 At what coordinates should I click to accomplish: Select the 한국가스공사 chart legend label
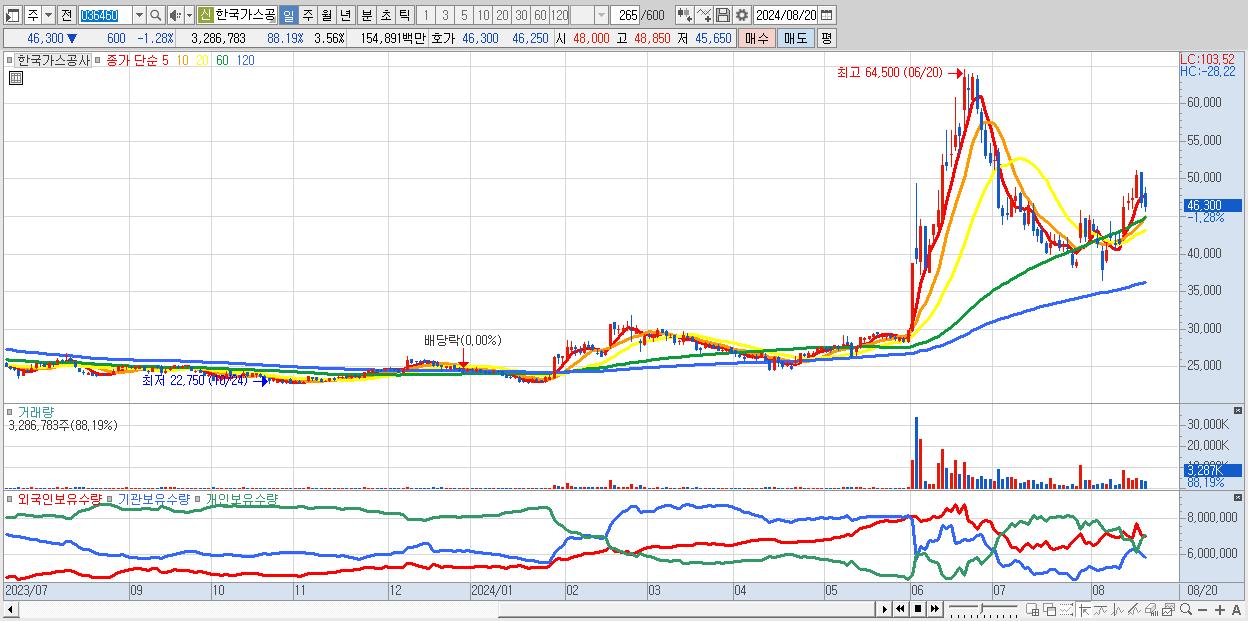[x=53, y=60]
